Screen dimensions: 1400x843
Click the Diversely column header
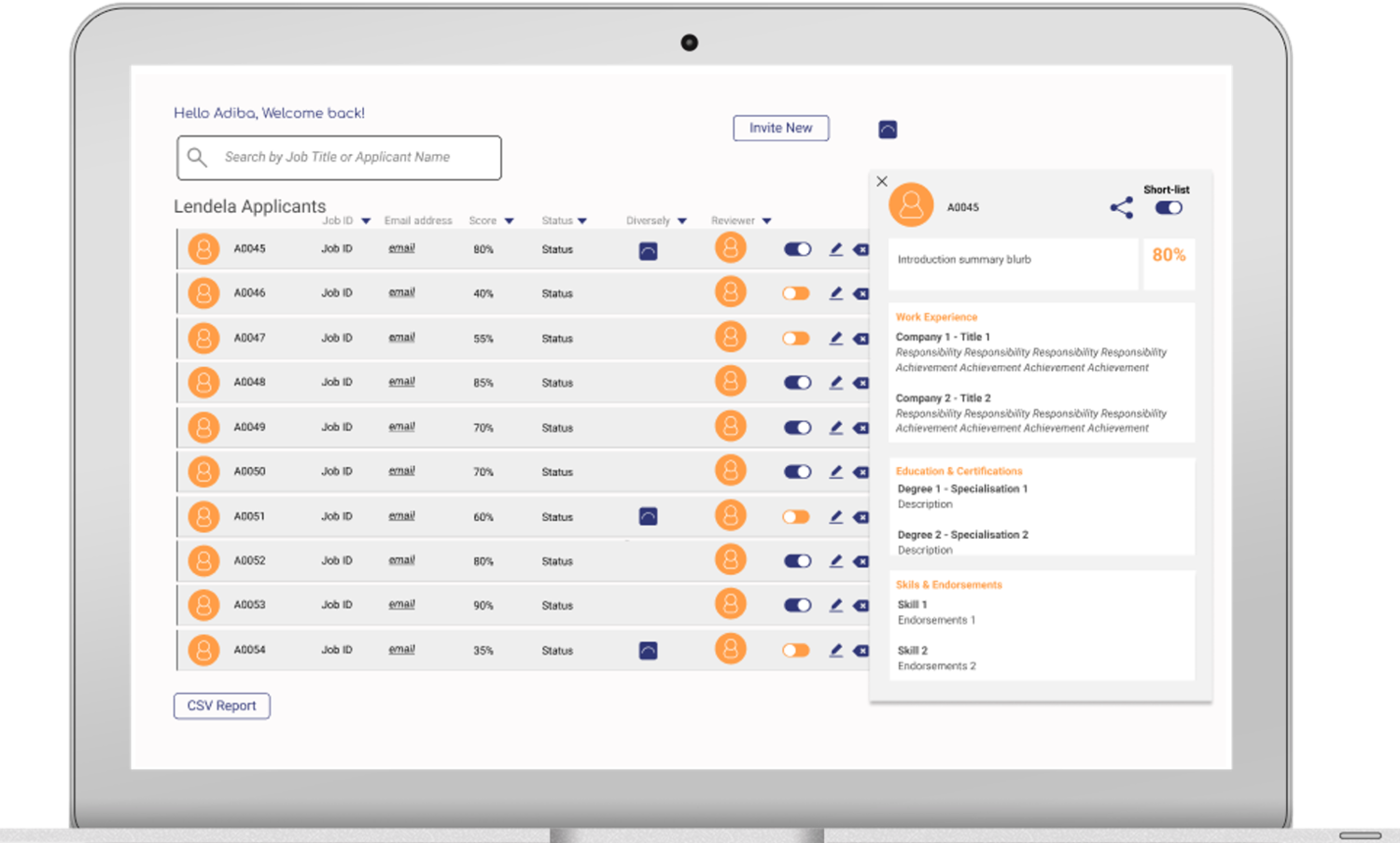pos(648,221)
